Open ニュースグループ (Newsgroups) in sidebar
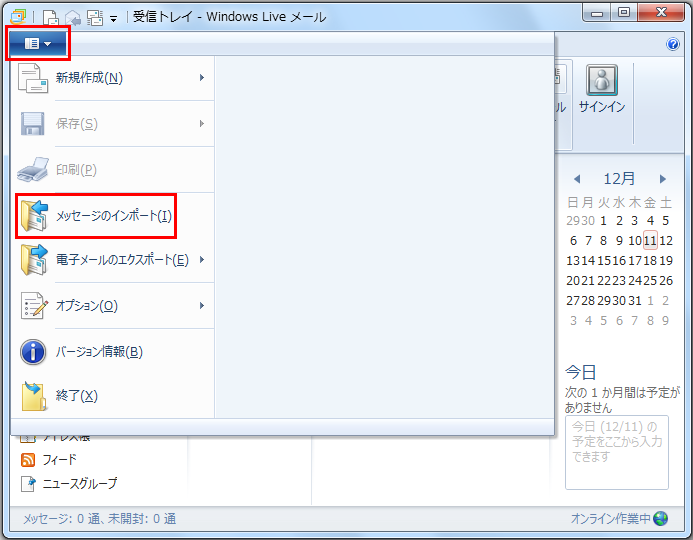 click(79, 483)
